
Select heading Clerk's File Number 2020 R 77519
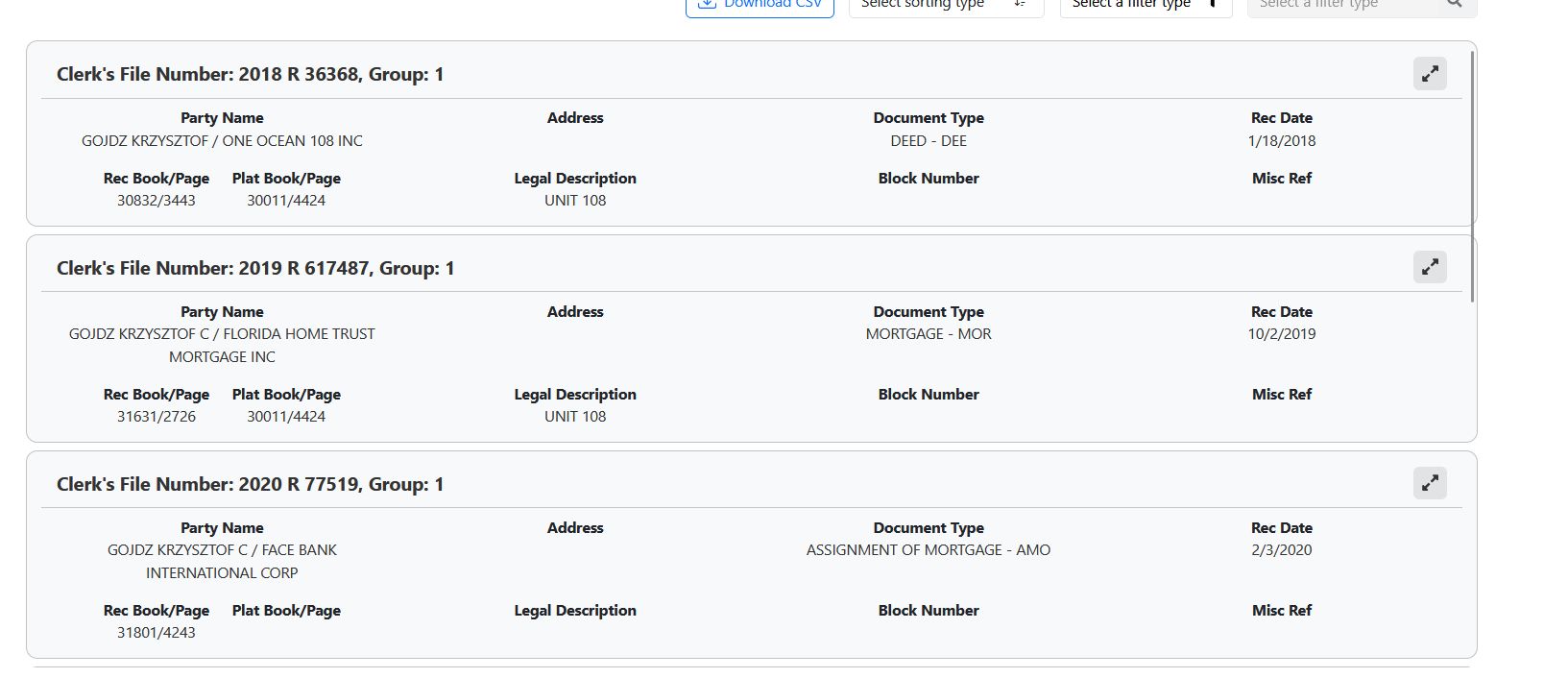pos(250,484)
